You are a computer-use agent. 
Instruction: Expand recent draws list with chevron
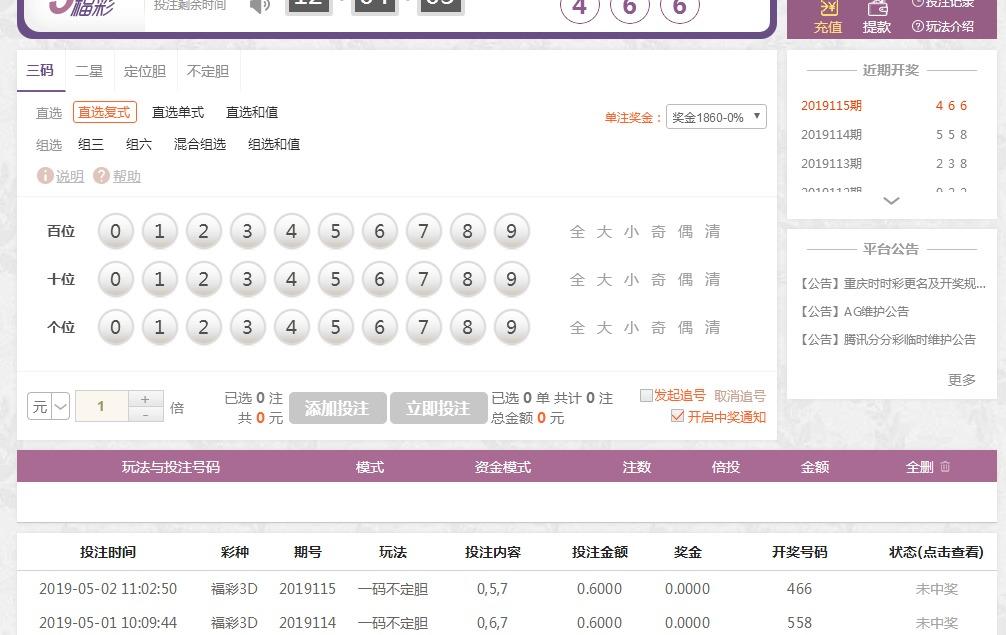[891, 201]
